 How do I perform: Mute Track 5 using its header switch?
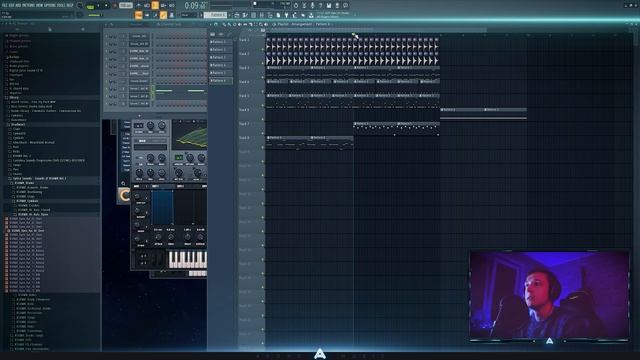click(x=263, y=105)
